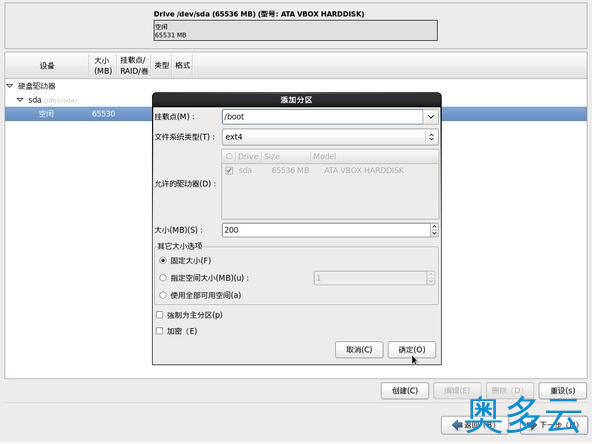592x444 pixels.
Task: Click the 类型 column header
Action: [162, 66]
